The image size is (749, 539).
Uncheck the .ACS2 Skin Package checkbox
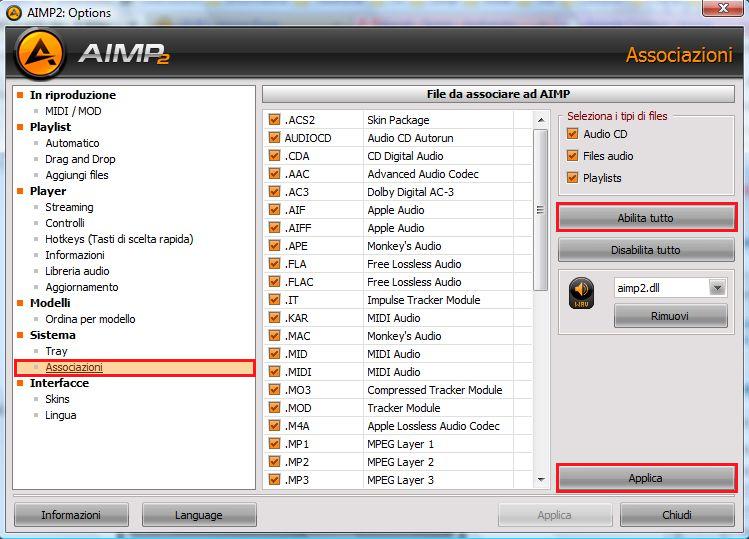click(x=274, y=119)
